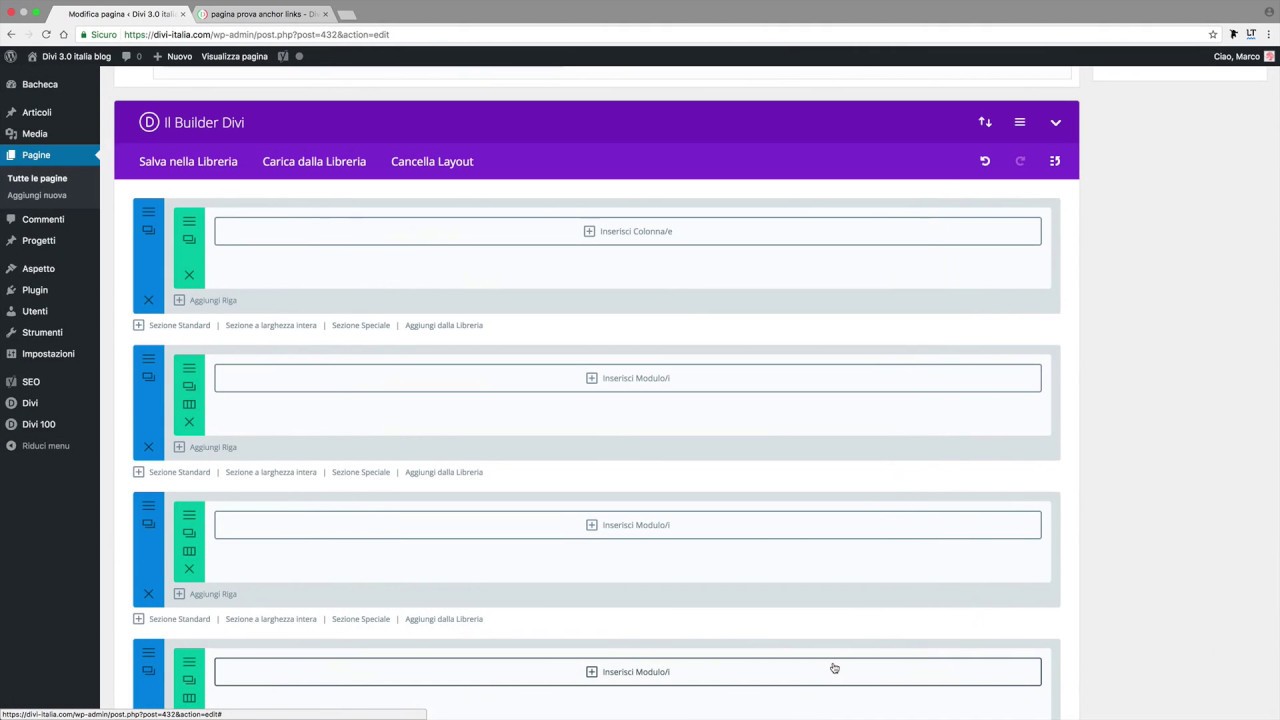Delete the green row in third section
This screenshot has width=1280, height=720.
click(x=189, y=569)
